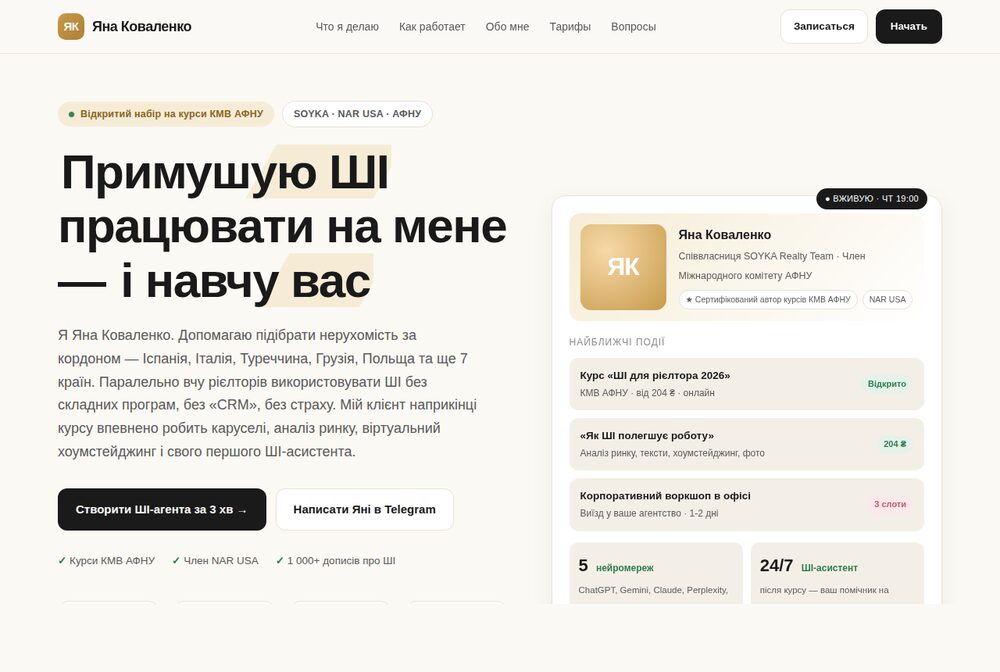Click the ✓ Член NAR USA text
The width and height of the screenshot is (1000, 672).
click(216, 561)
